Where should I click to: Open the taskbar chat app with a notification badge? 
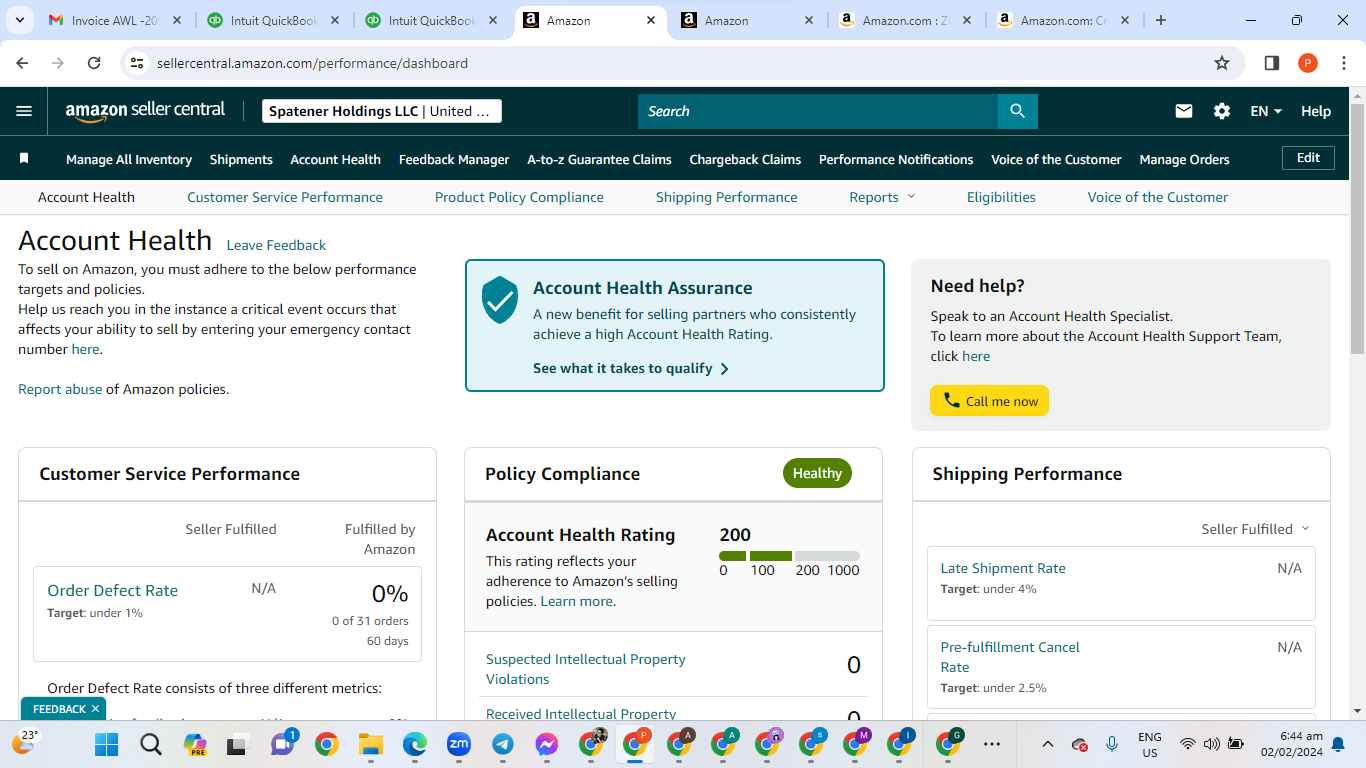pos(283,743)
